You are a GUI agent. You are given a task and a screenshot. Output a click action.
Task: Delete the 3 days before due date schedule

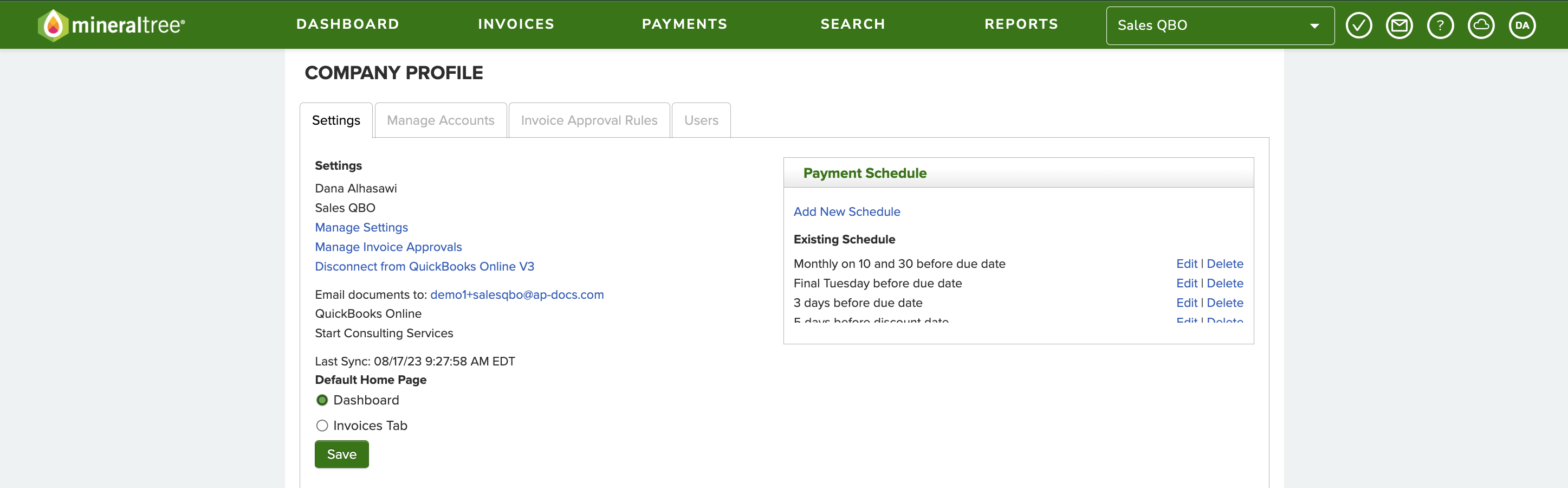(x=1224, y=303)
